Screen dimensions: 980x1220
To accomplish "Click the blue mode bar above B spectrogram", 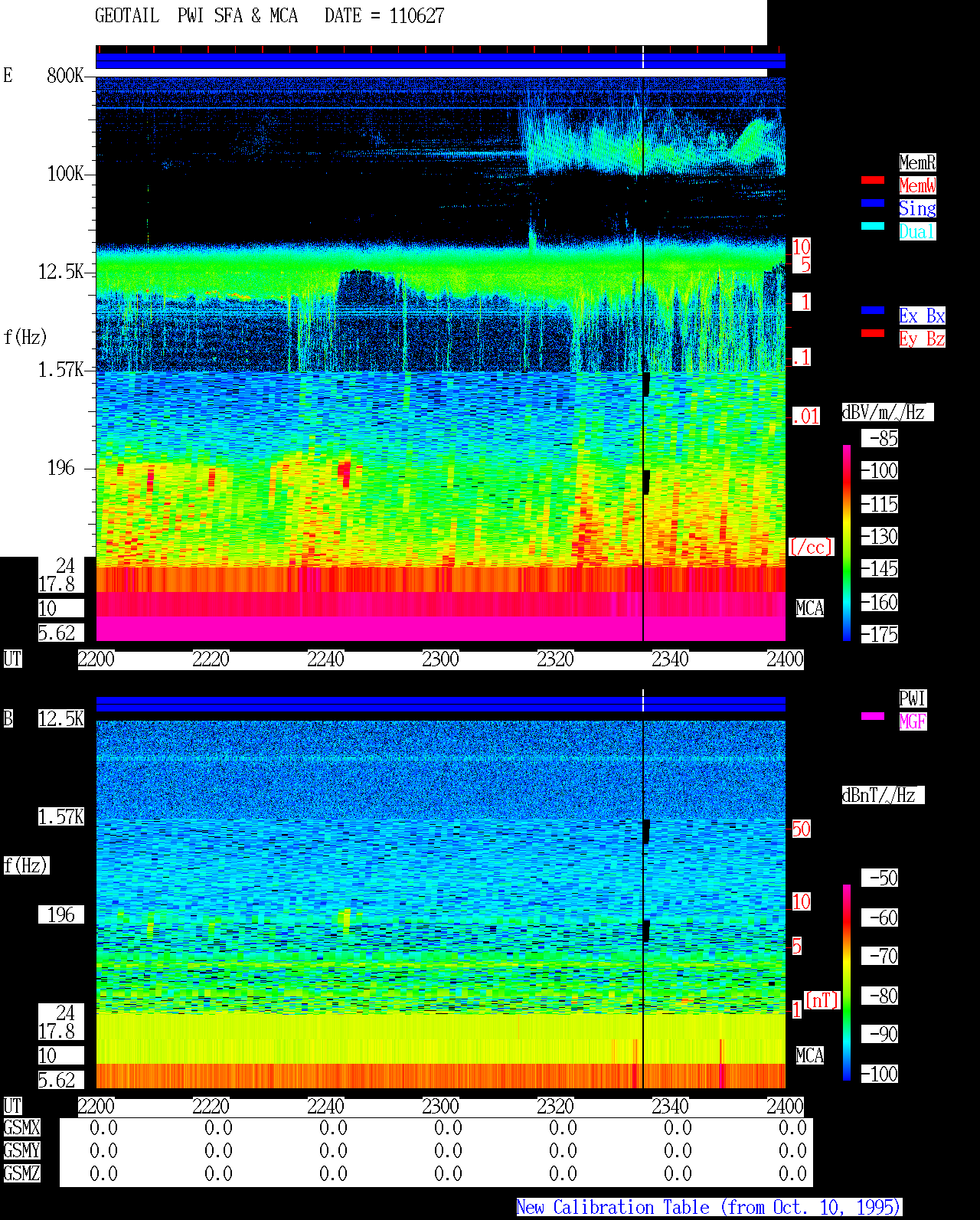I will coord(440,704).
